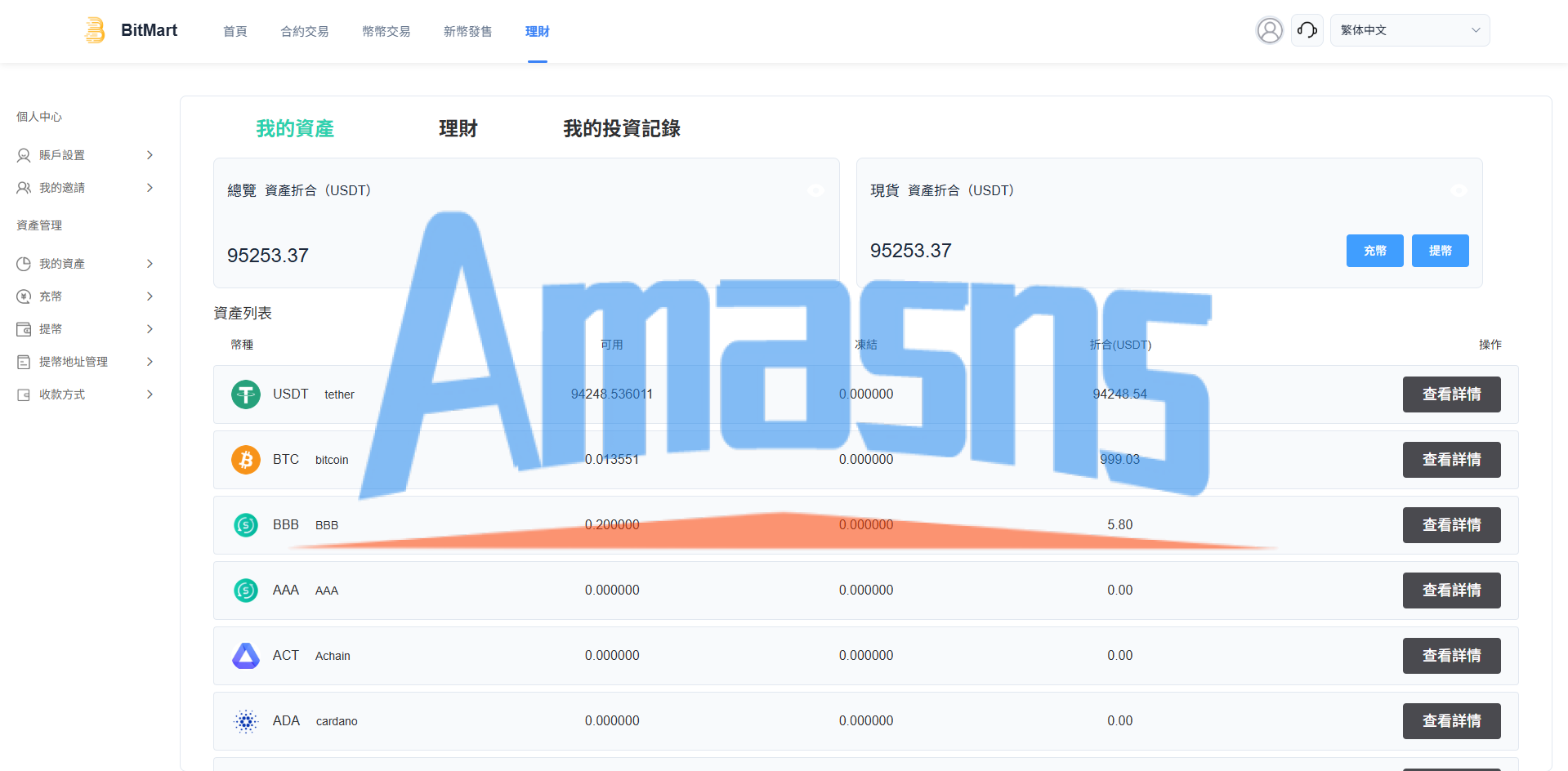Toggle visibility of total overview balance

pyautogui.click(x=815, y=190)
